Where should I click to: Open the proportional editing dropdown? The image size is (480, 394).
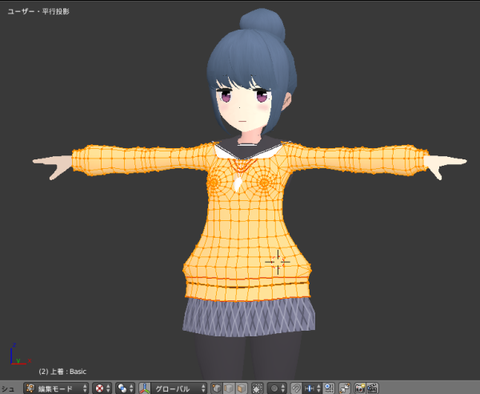click(x=277, y=388)
